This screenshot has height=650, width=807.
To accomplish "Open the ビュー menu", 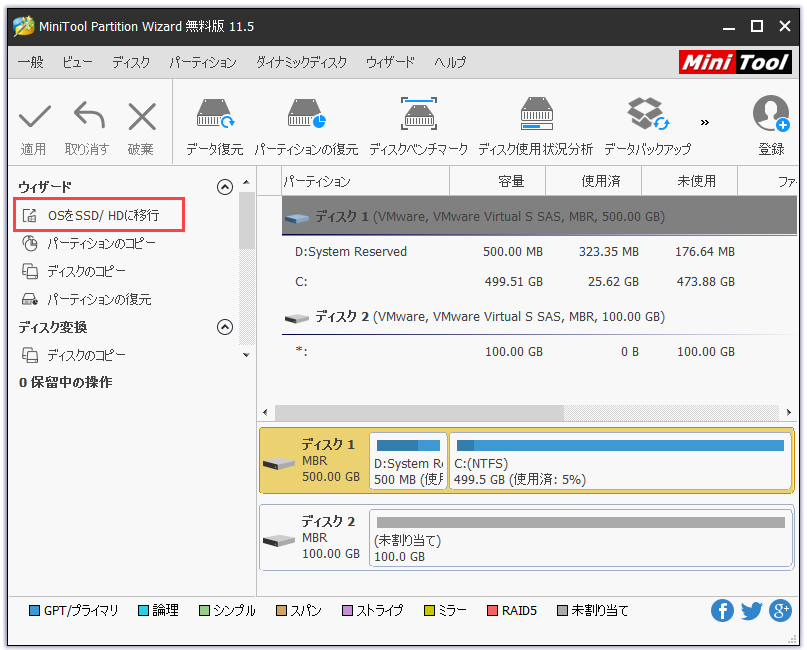I will 77,62.
